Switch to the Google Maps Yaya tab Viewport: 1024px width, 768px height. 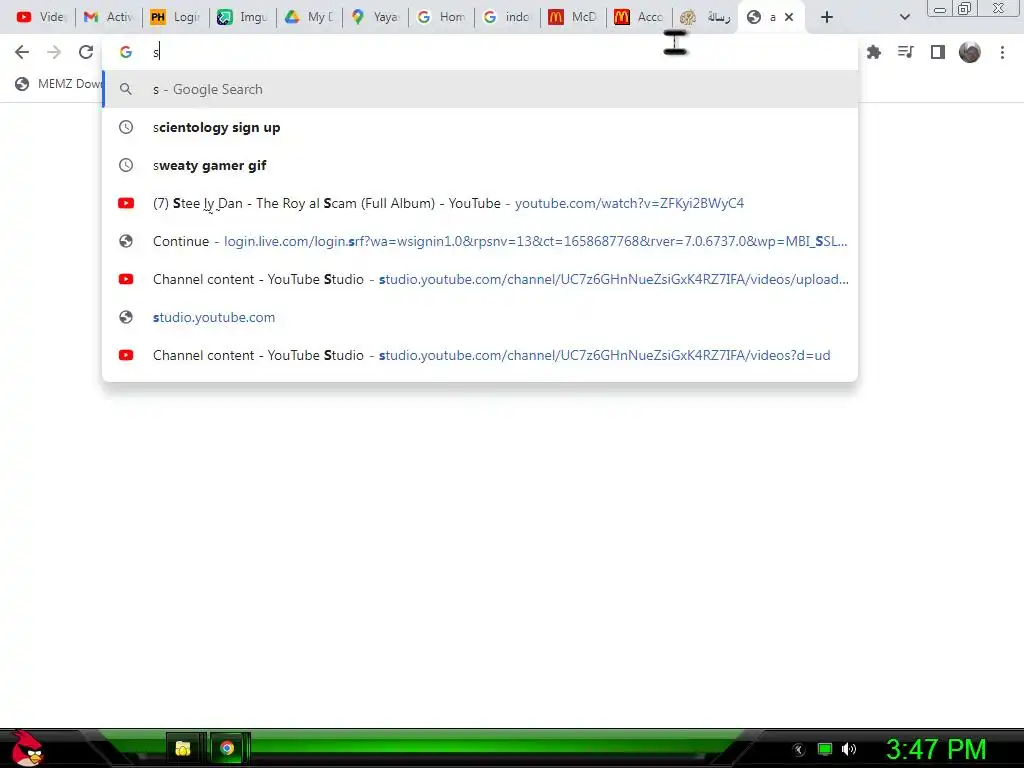tap(376, 17)
